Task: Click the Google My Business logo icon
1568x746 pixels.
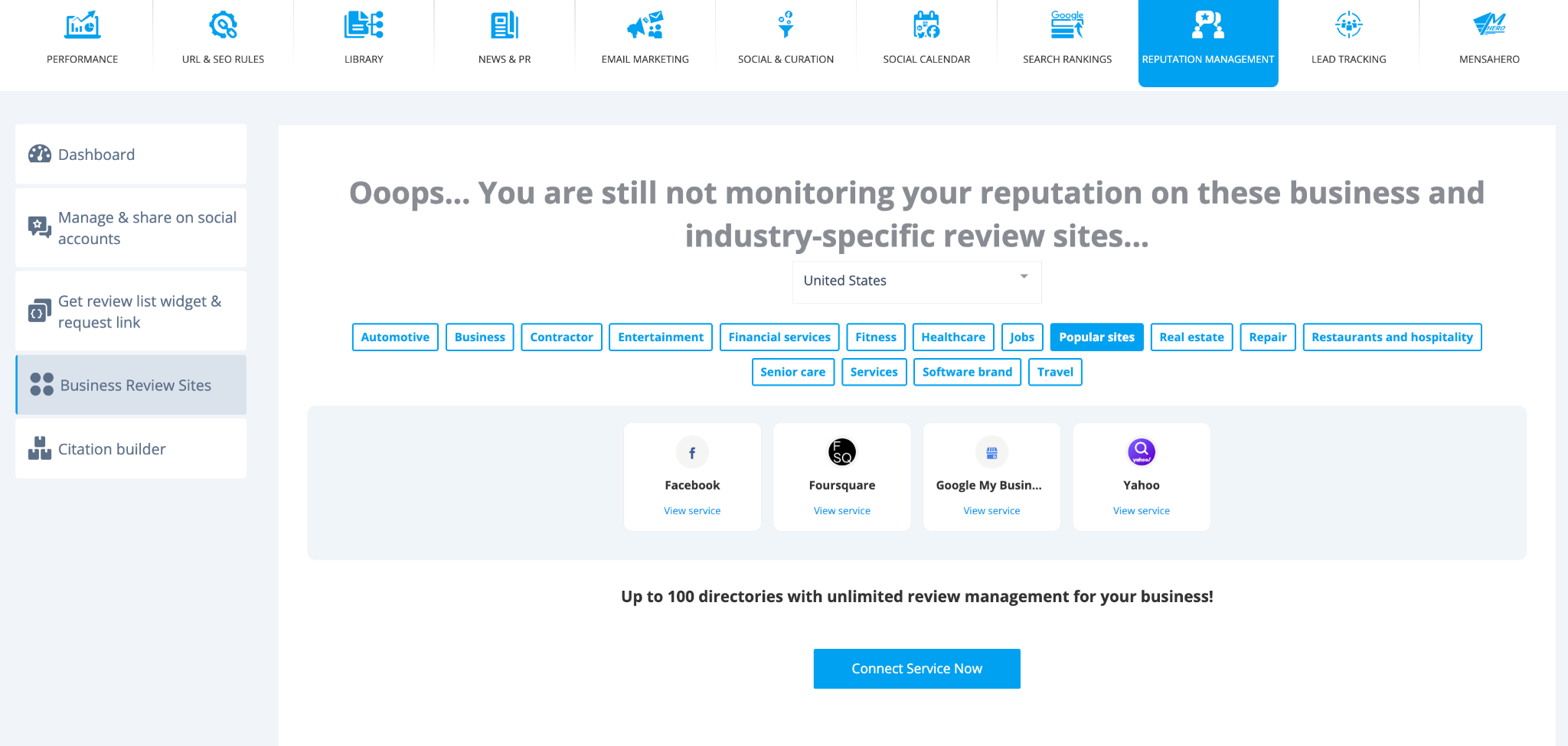Action: (991, 452)
